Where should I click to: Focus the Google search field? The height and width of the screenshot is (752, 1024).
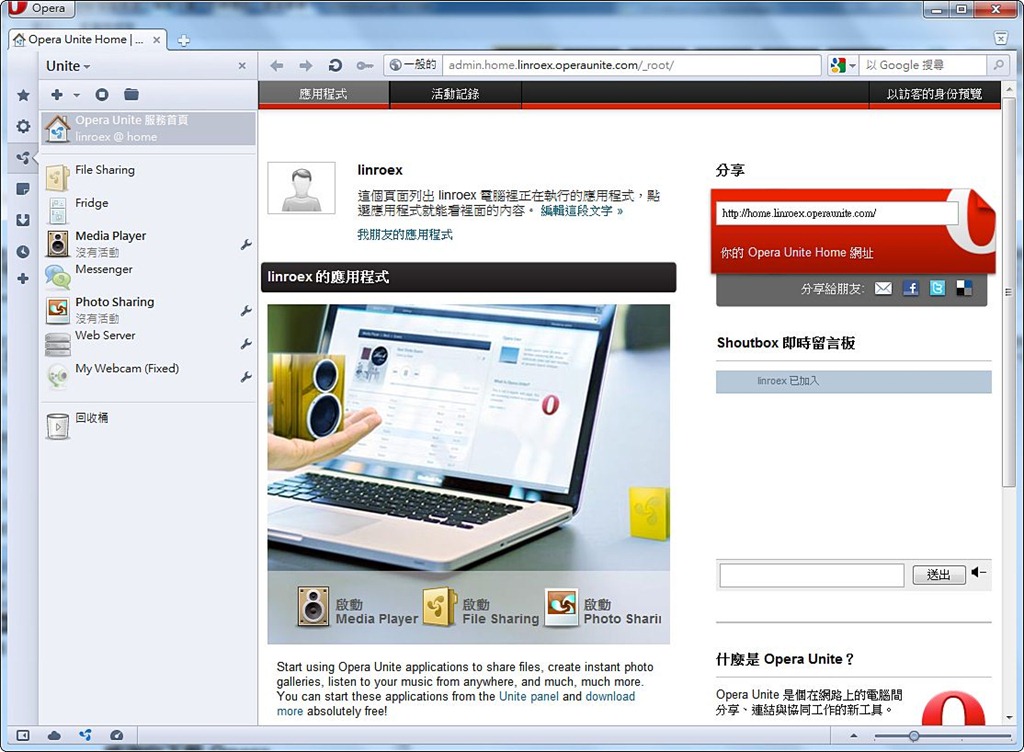[924, 65]
